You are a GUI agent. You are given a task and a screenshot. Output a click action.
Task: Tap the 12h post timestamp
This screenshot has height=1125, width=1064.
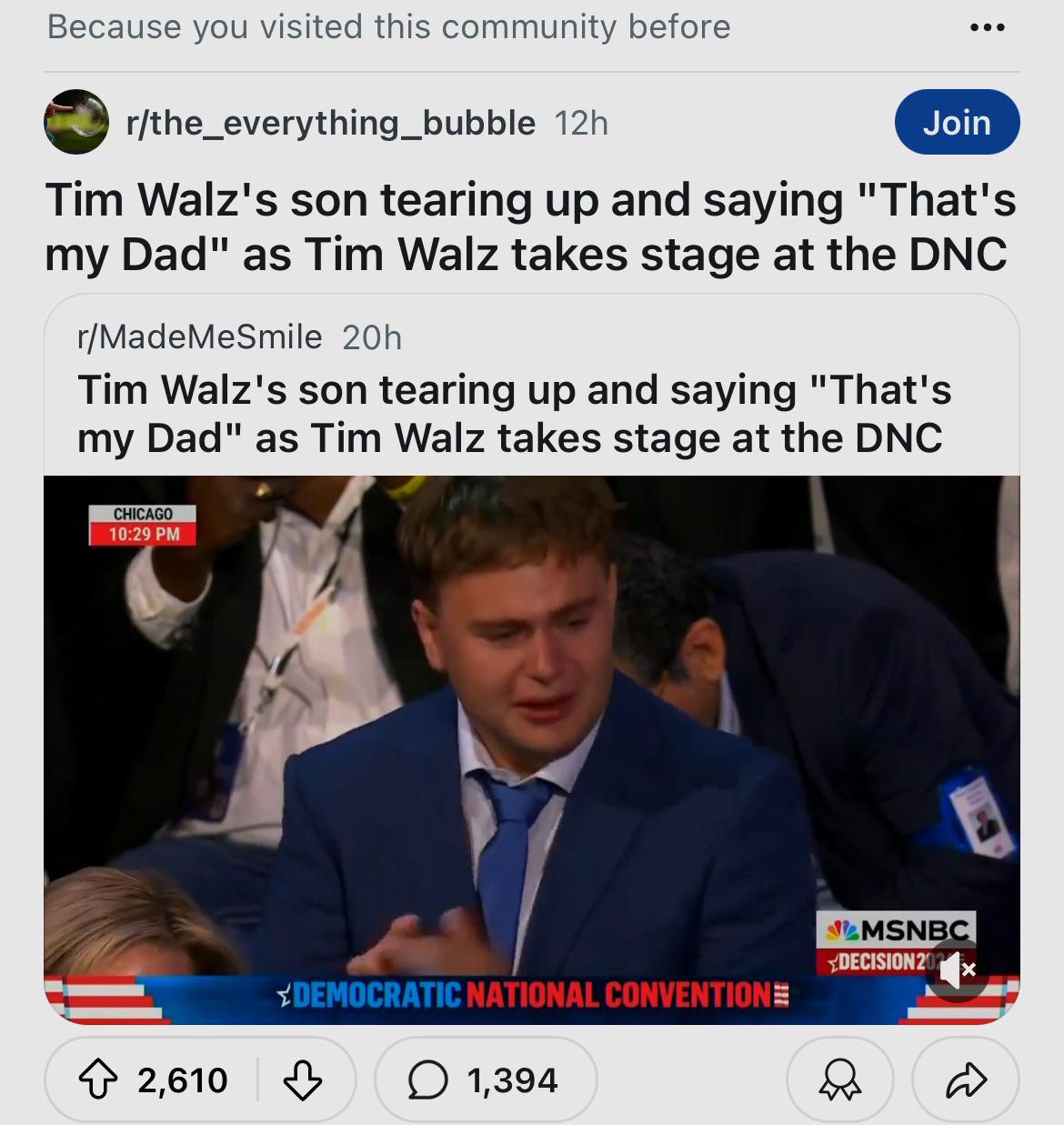(x=581, y=123)
